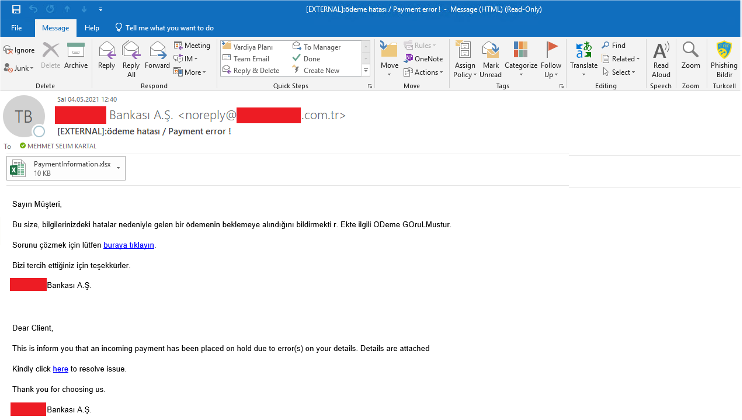This screenshot has width=742, height=420.
Task: Go to previous item with up arrow
Action: pyautogui.click(x=67, y=9)
